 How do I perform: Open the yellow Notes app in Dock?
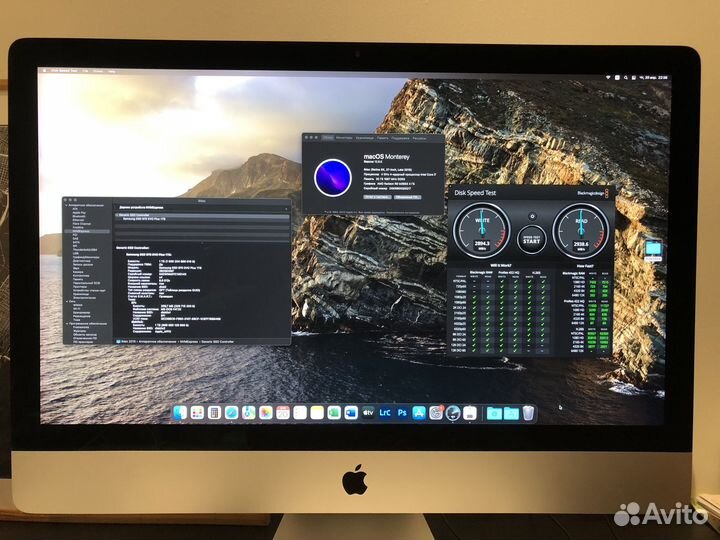coord(317,413)
